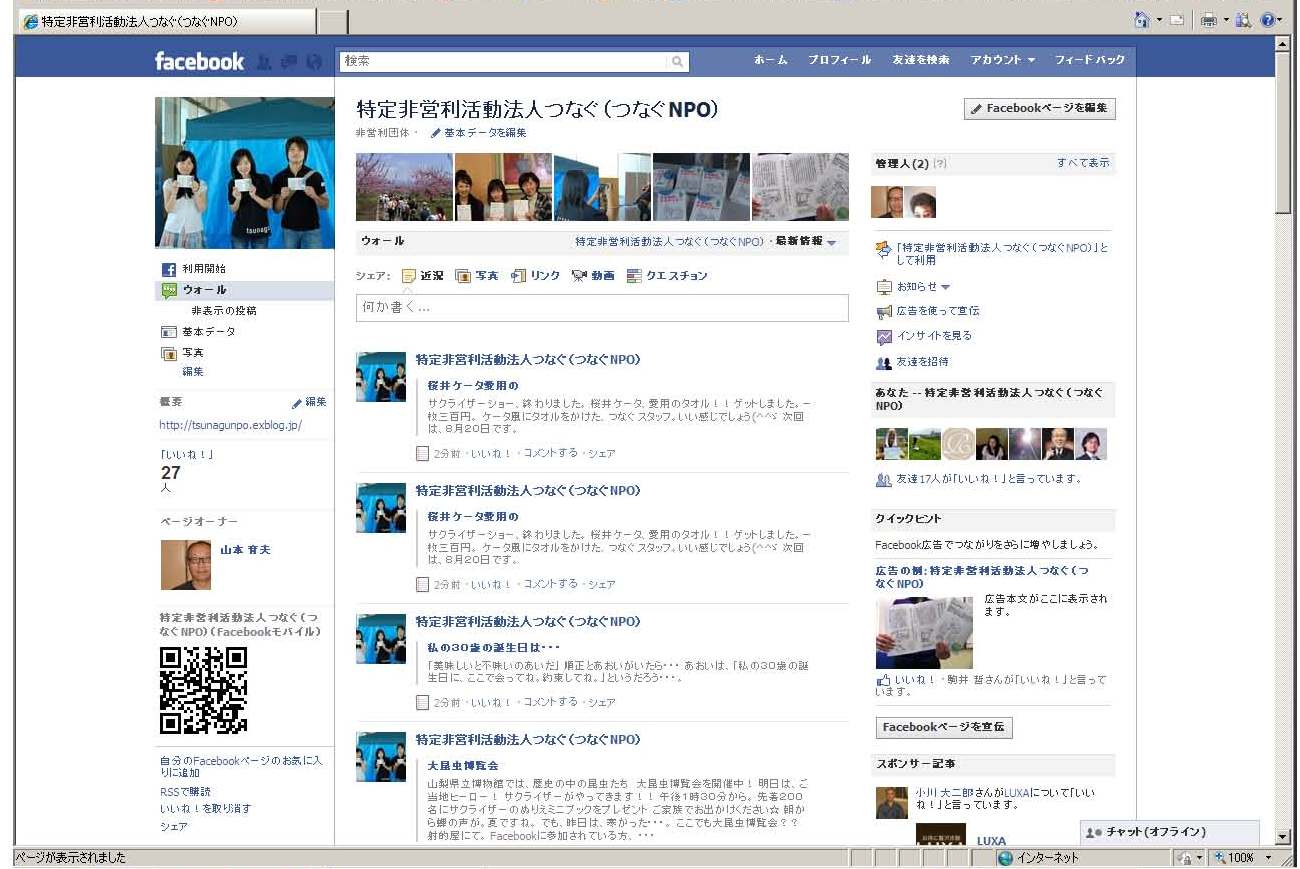
Task: Expand the アカウント dropdown
Action: [1002, 61]
